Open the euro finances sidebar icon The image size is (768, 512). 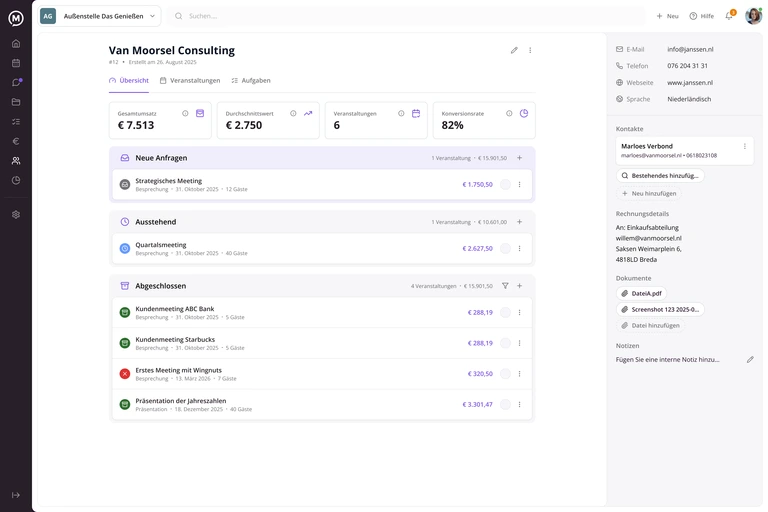[16, 141]
